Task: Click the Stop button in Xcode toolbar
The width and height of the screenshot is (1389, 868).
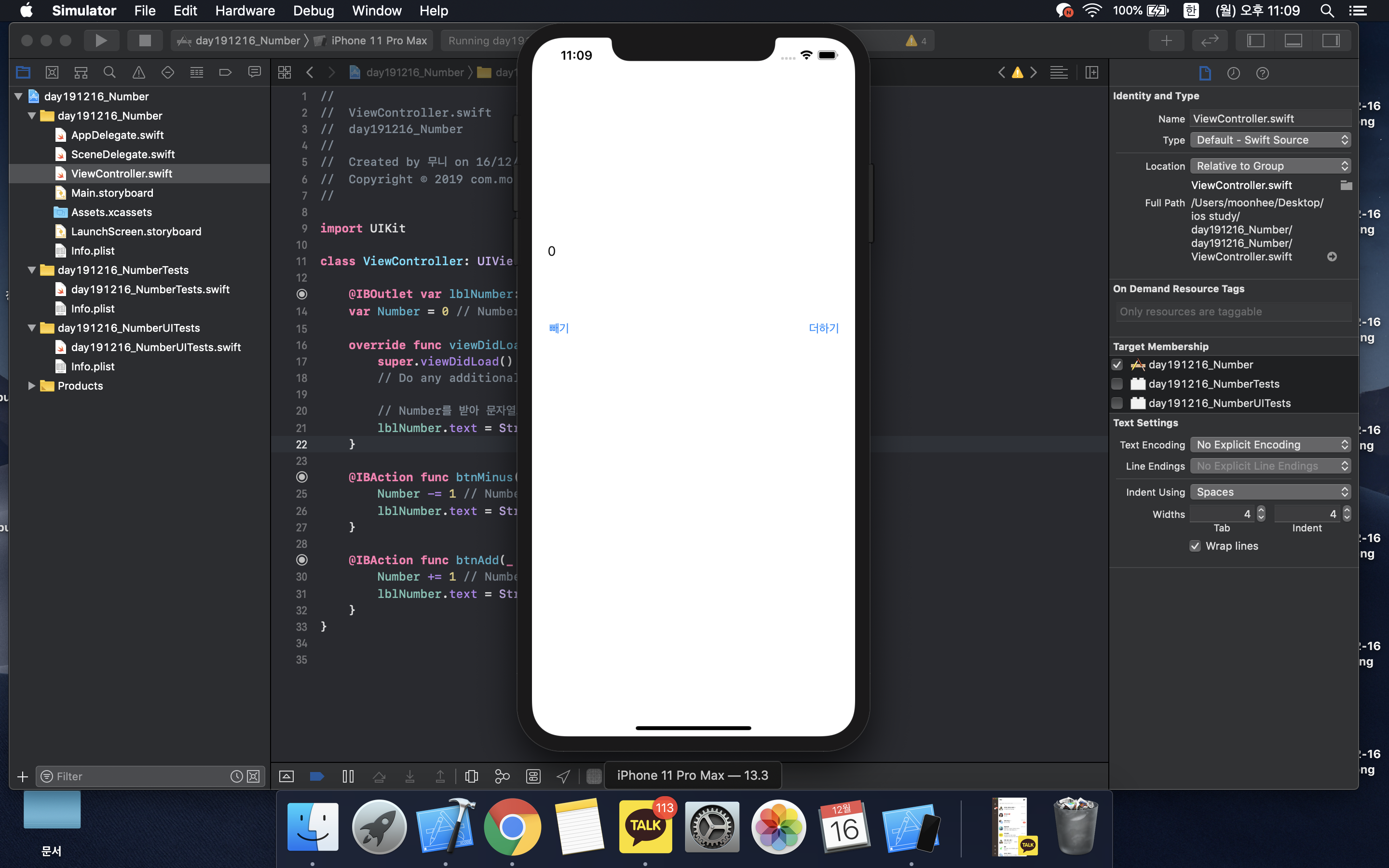Action: [x=145, y=40]
